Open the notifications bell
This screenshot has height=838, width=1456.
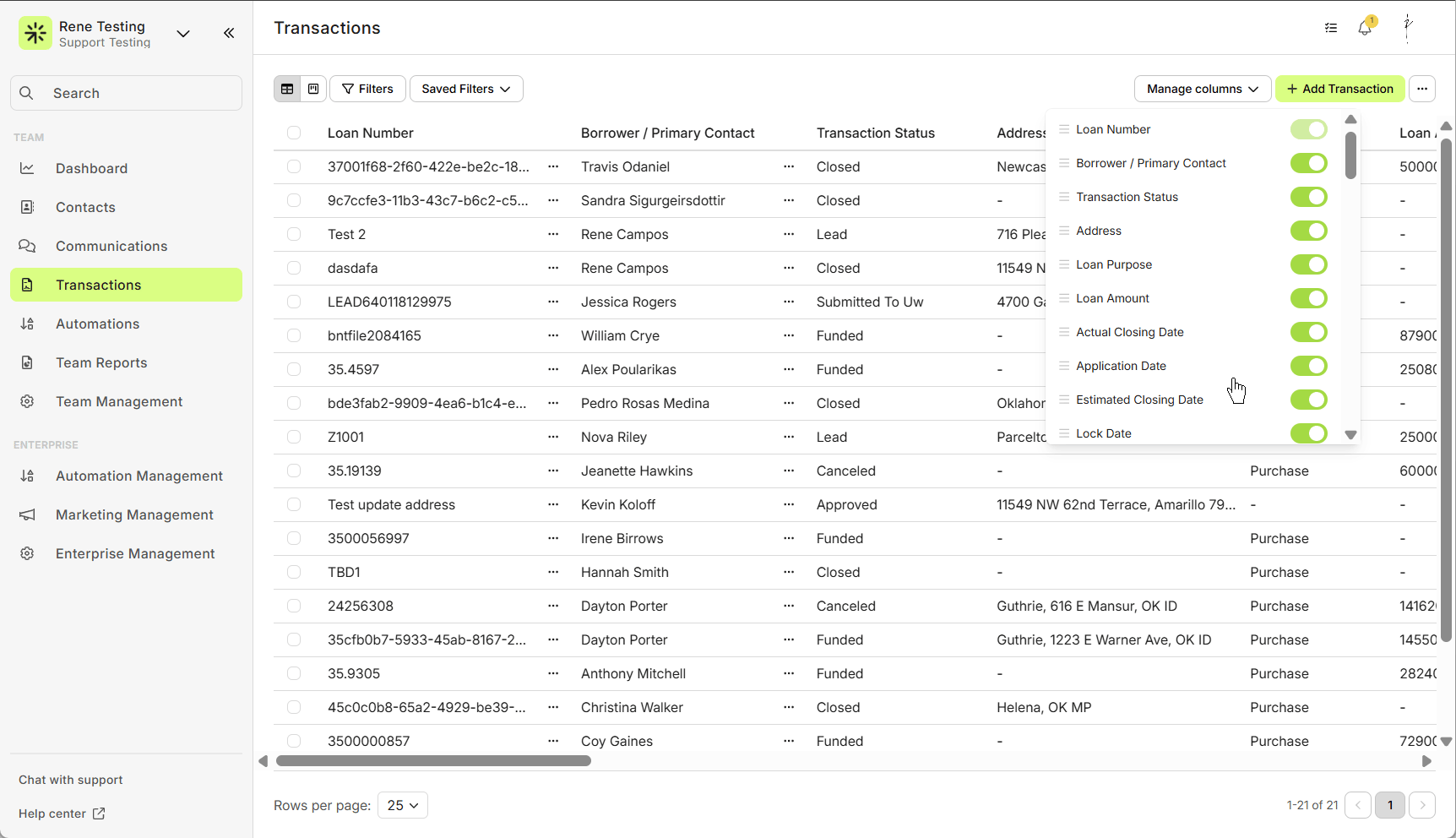[1365, 28]
